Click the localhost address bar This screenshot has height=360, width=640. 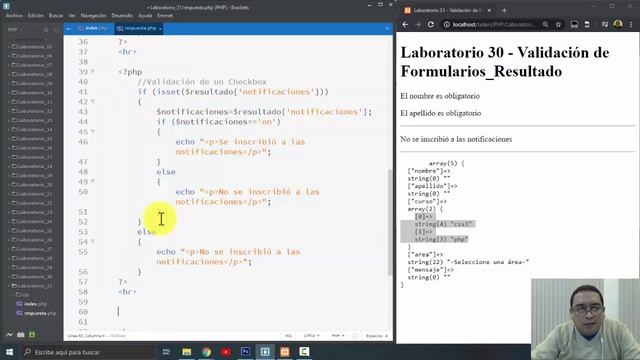coord(494,24)
